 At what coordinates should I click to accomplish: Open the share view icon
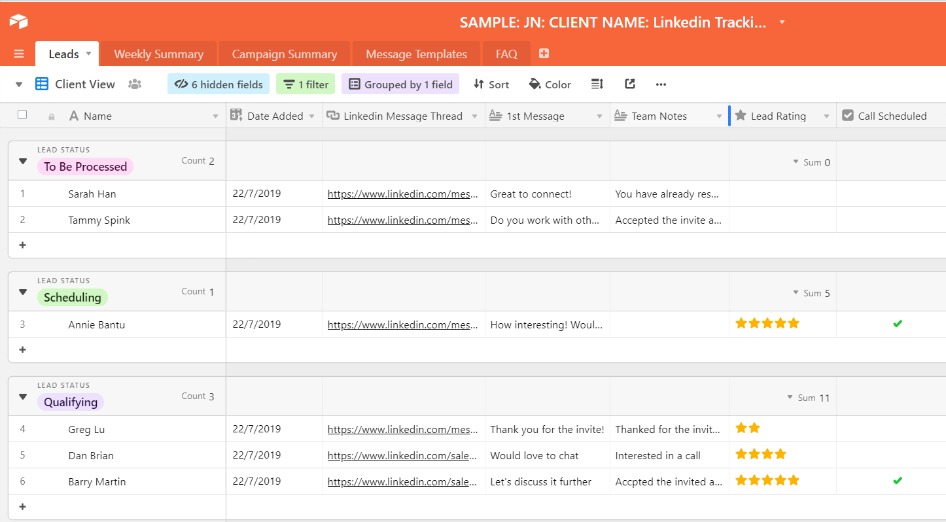[630, 84]
